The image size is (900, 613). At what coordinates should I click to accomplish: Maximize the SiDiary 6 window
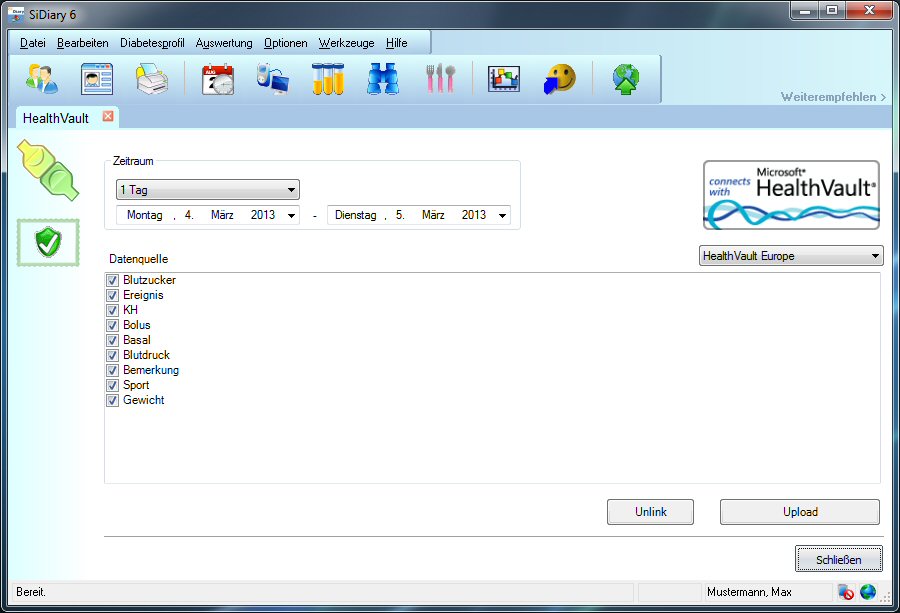pos(832,11)
